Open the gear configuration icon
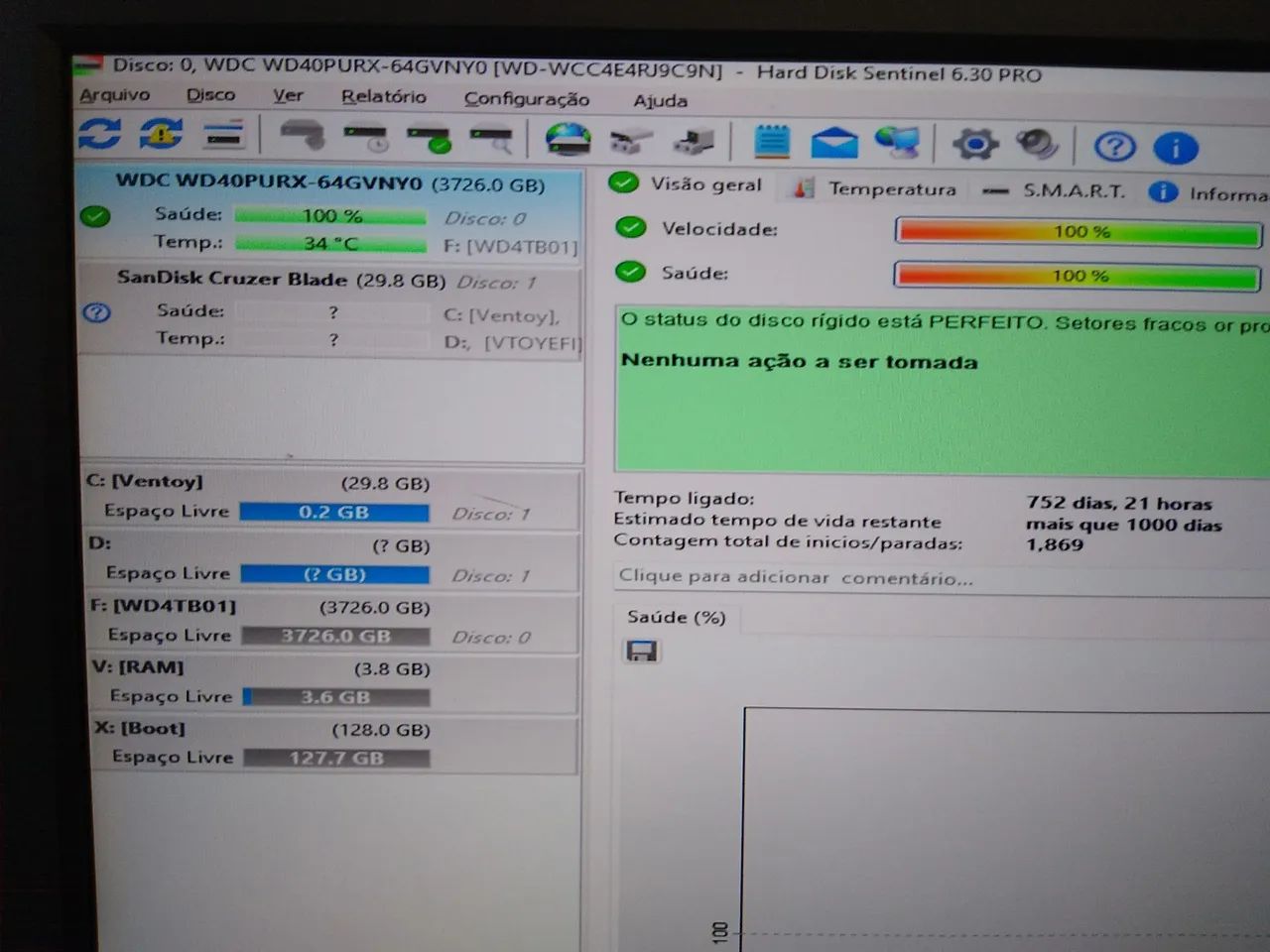 (974, 145)
